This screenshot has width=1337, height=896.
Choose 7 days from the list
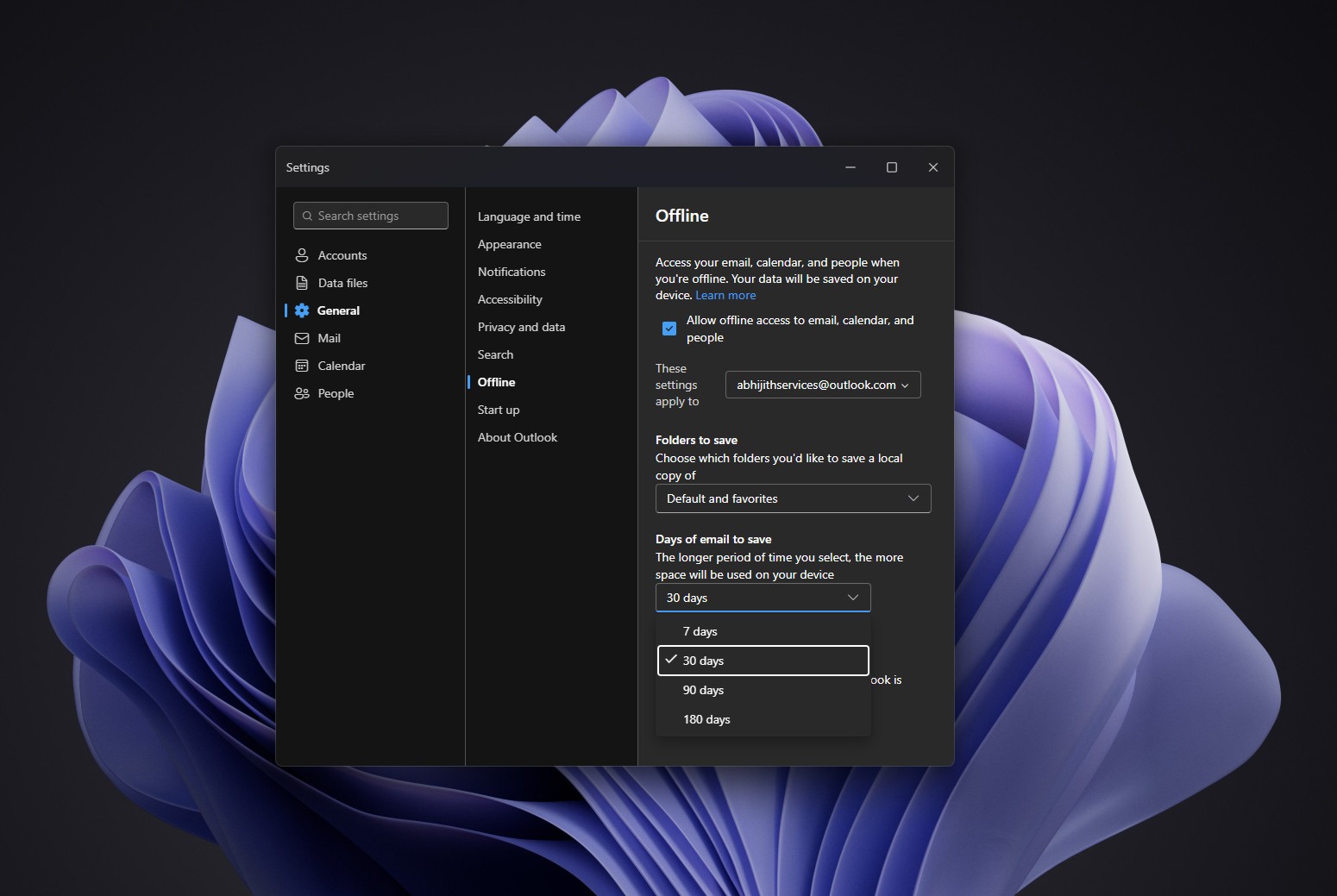click(x=763, y=631)
